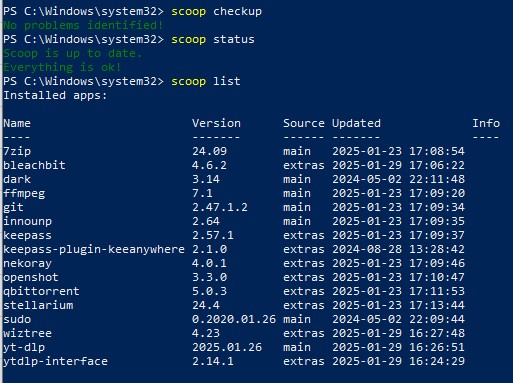The image size is (513, 383).
Task: Click the 7zip app name
Action: [x=17, y=151]
